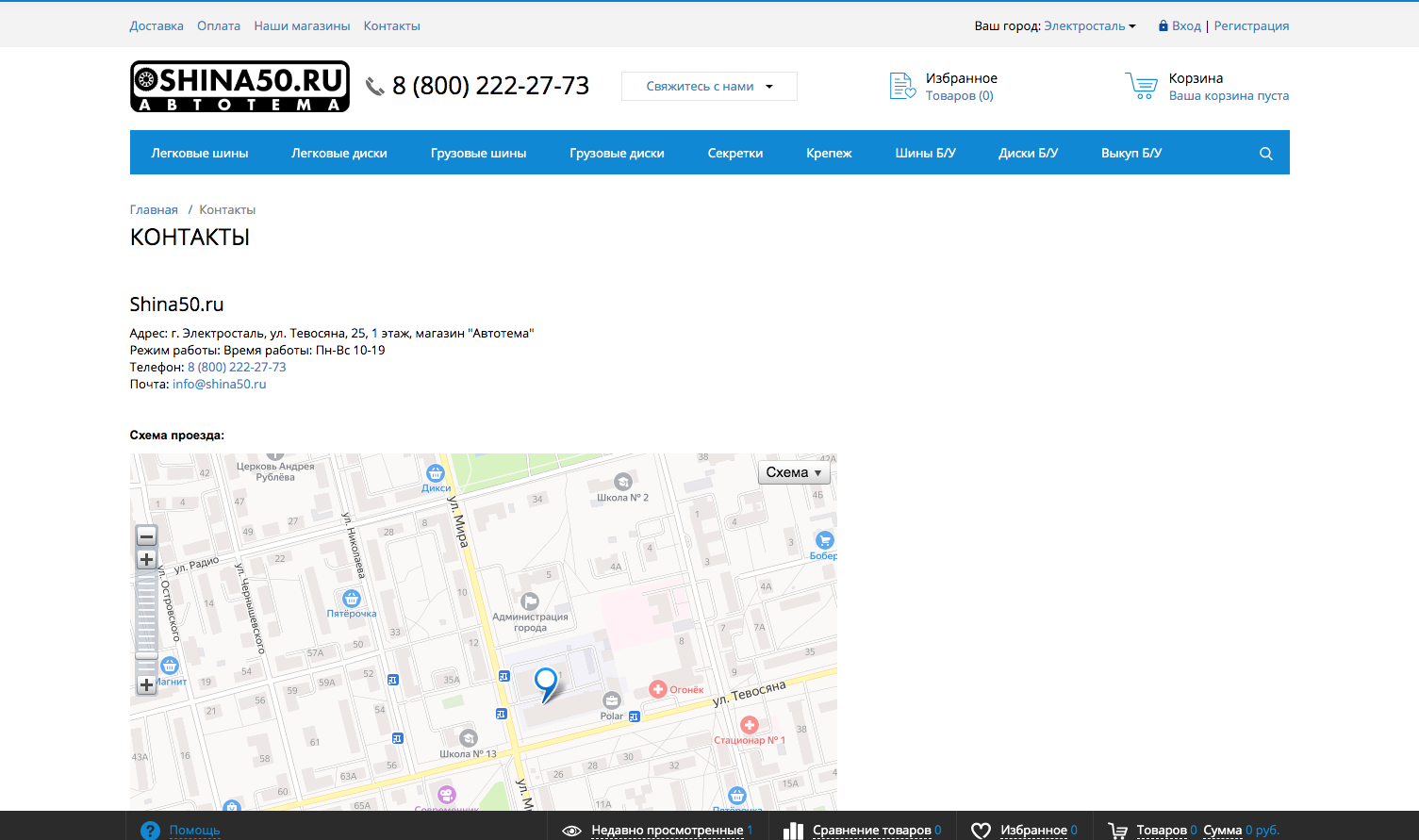The height and width of the screenshot is (840, 1419).
Task: Click the Схема проезда heading
Action: pos(177,436)
